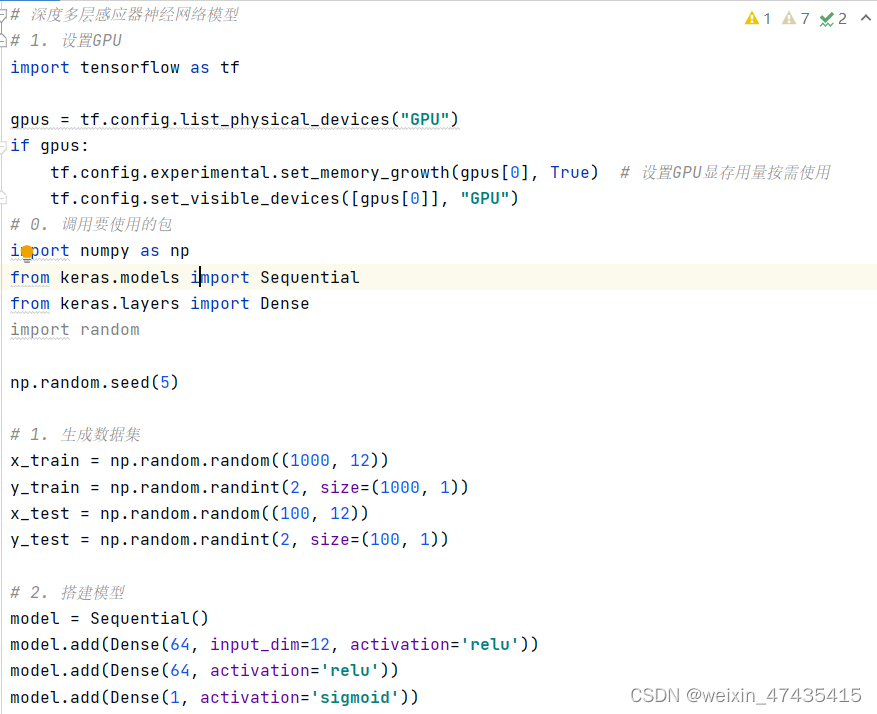Click on the 'y_test' variable assignment
This screenshot has width=877, height=714.
(x=40, y=540)
